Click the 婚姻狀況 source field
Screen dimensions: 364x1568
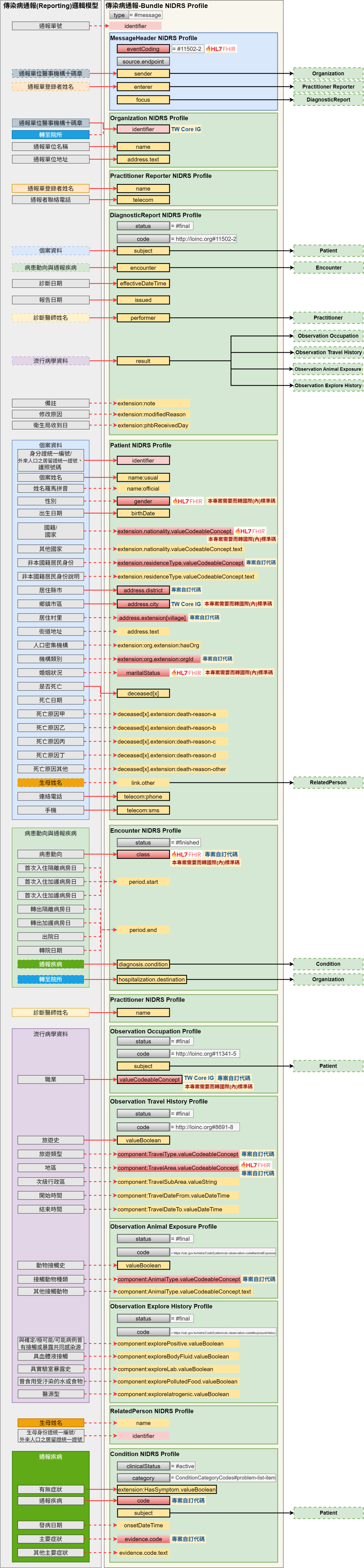[x=51, y=673]
